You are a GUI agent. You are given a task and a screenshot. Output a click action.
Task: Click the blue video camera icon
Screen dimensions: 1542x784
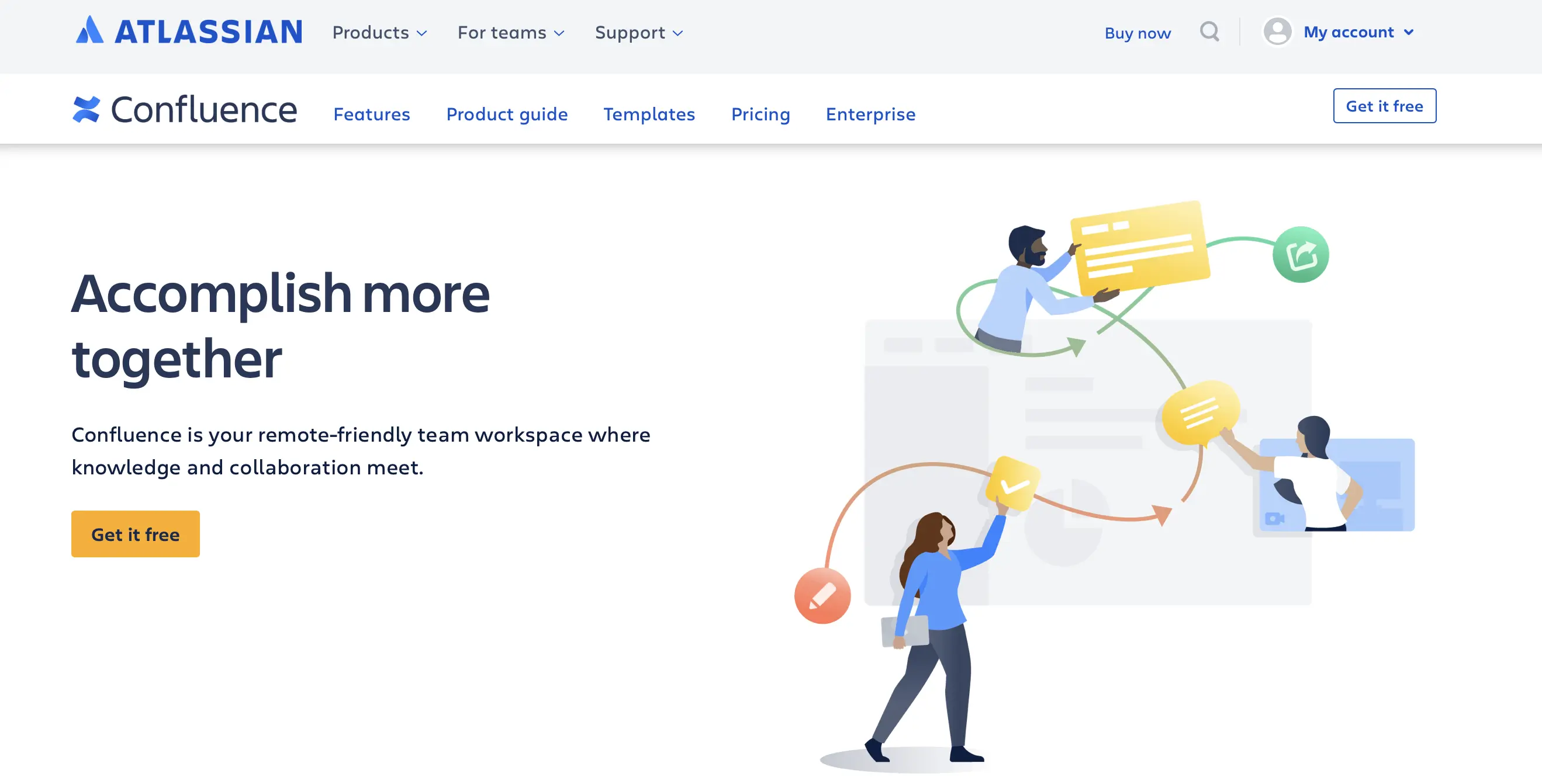pos(1274,518)
